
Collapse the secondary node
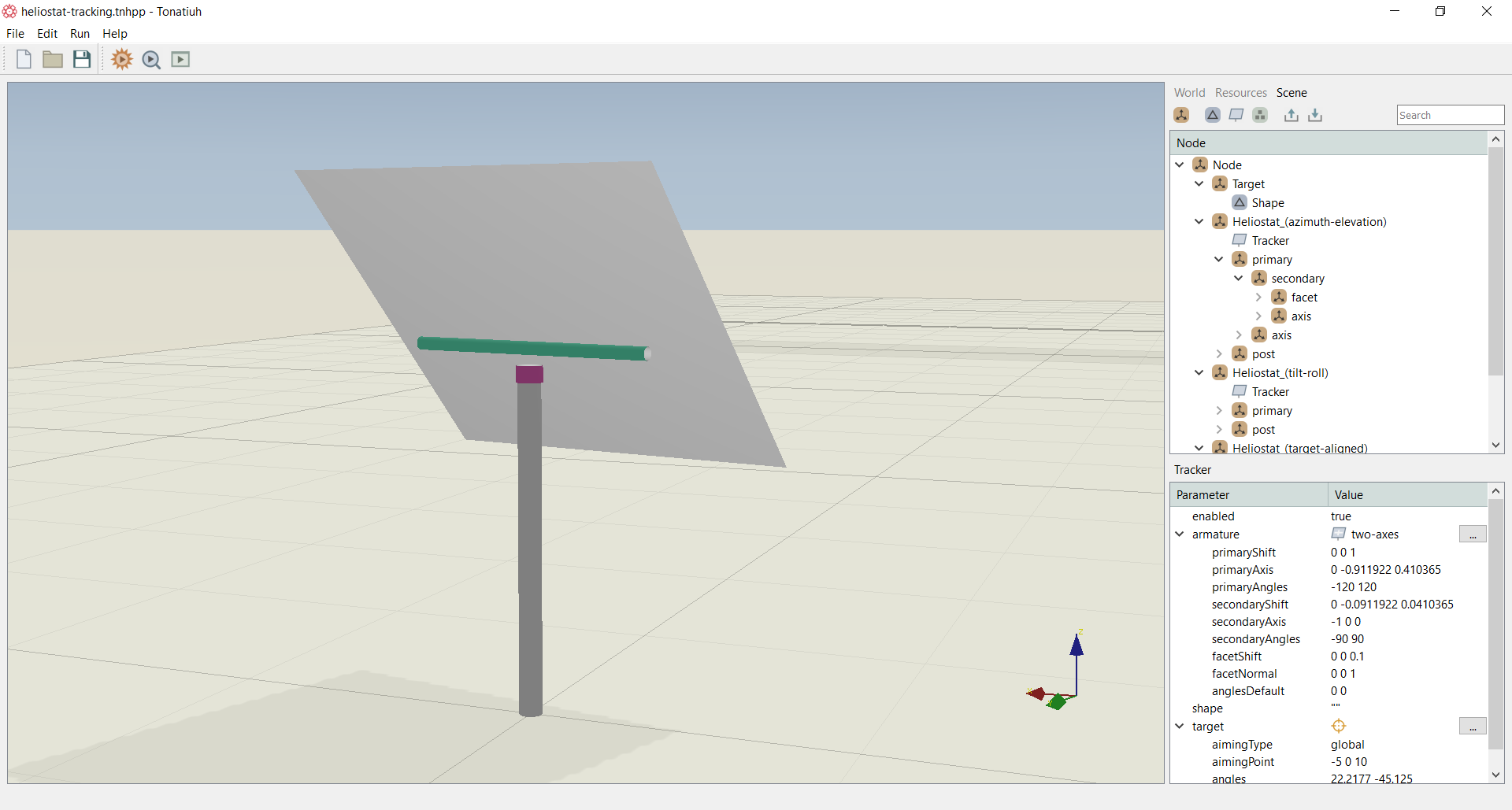(1239, 279)
